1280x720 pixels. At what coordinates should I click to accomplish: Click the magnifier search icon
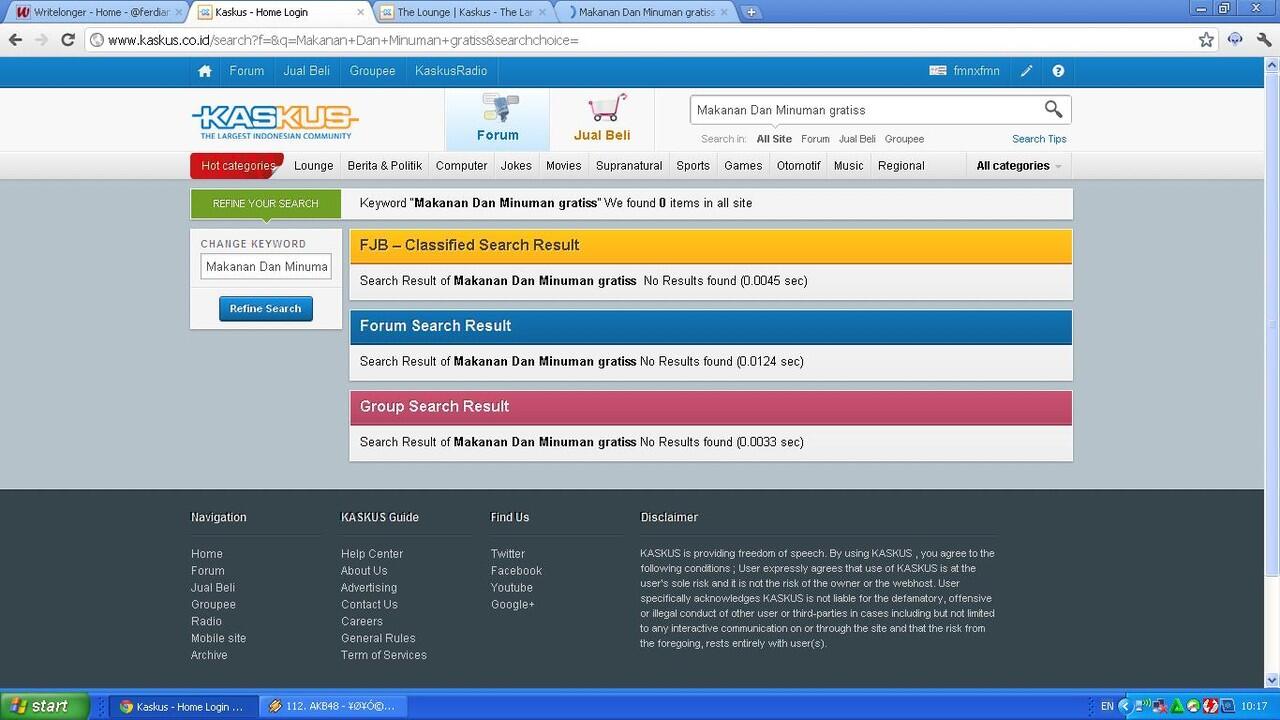[x=1053, y=109]
